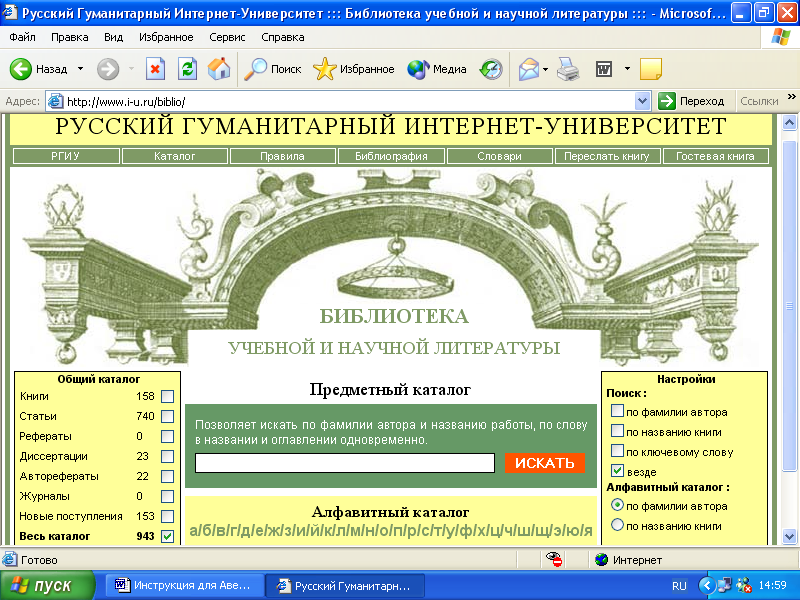This screenshot has width=800, height=600.
Task: Open the Вид menu
Action: coord(113,37)
